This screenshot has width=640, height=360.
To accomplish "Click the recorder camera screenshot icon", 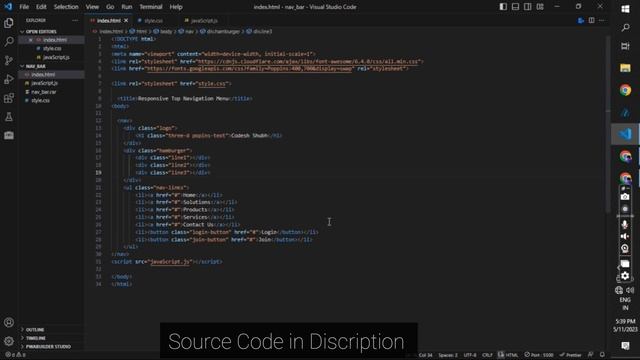I will click(624, 197).
